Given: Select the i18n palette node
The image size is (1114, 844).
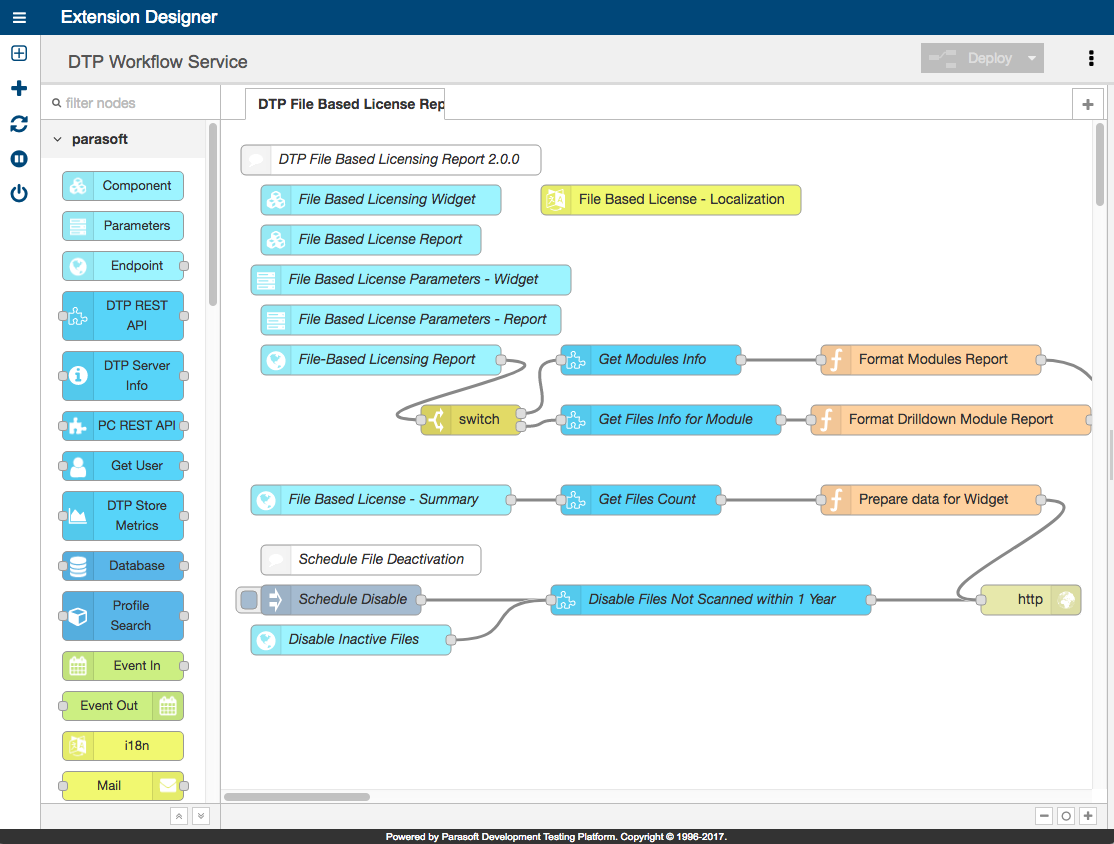Looking at the screenshot, I should (x=123, y=746).
